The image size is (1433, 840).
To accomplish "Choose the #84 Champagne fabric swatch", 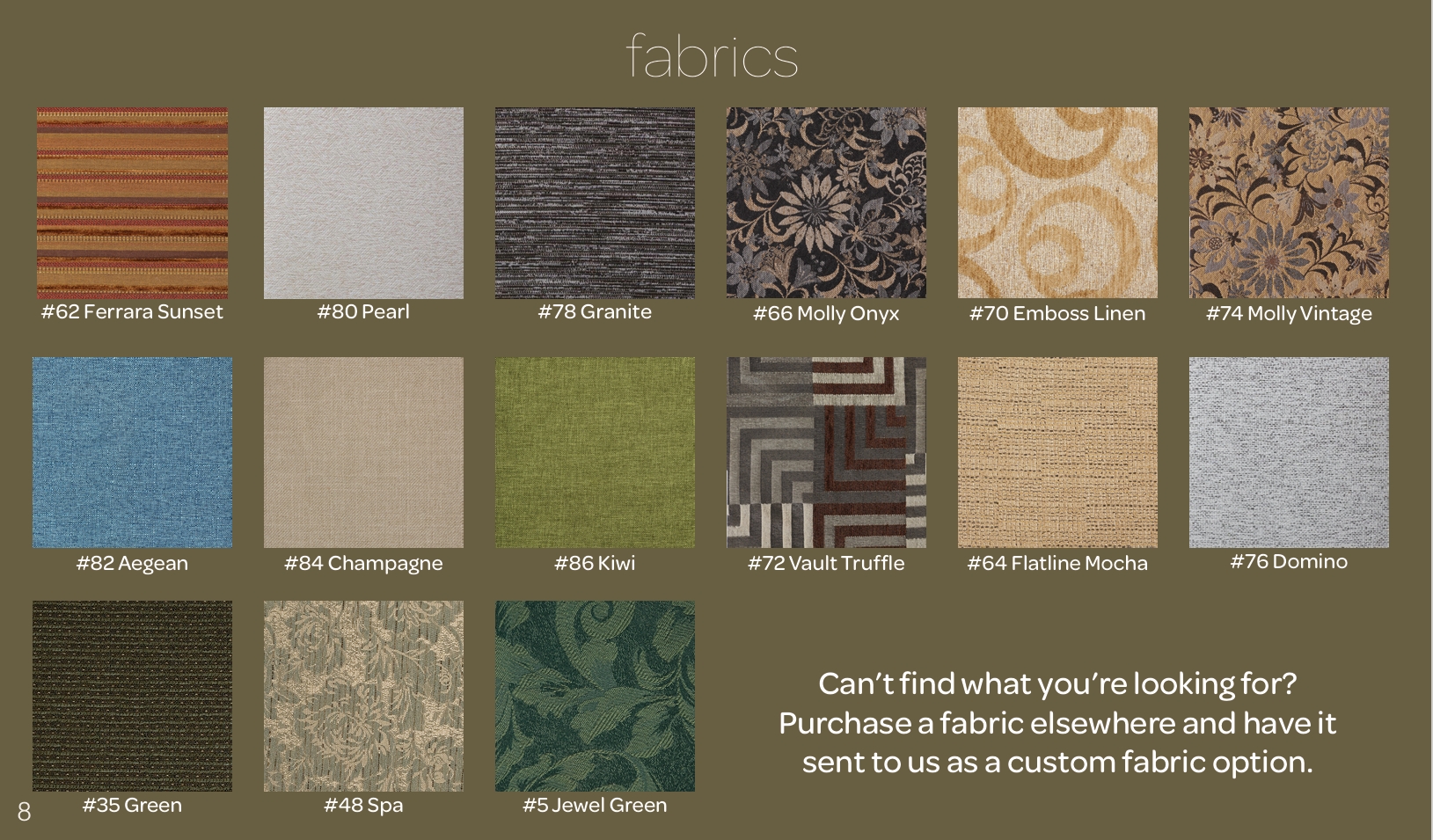I will pyautogui.click(x=363, y=452).
